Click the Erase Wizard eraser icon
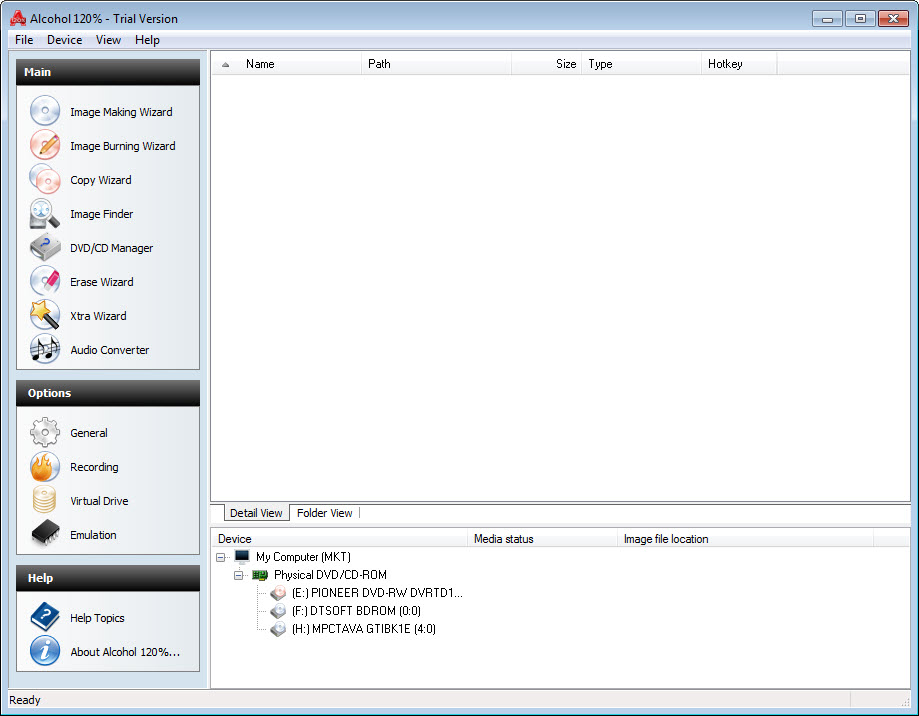The image size is (919, 716). (x=45, y=281)
